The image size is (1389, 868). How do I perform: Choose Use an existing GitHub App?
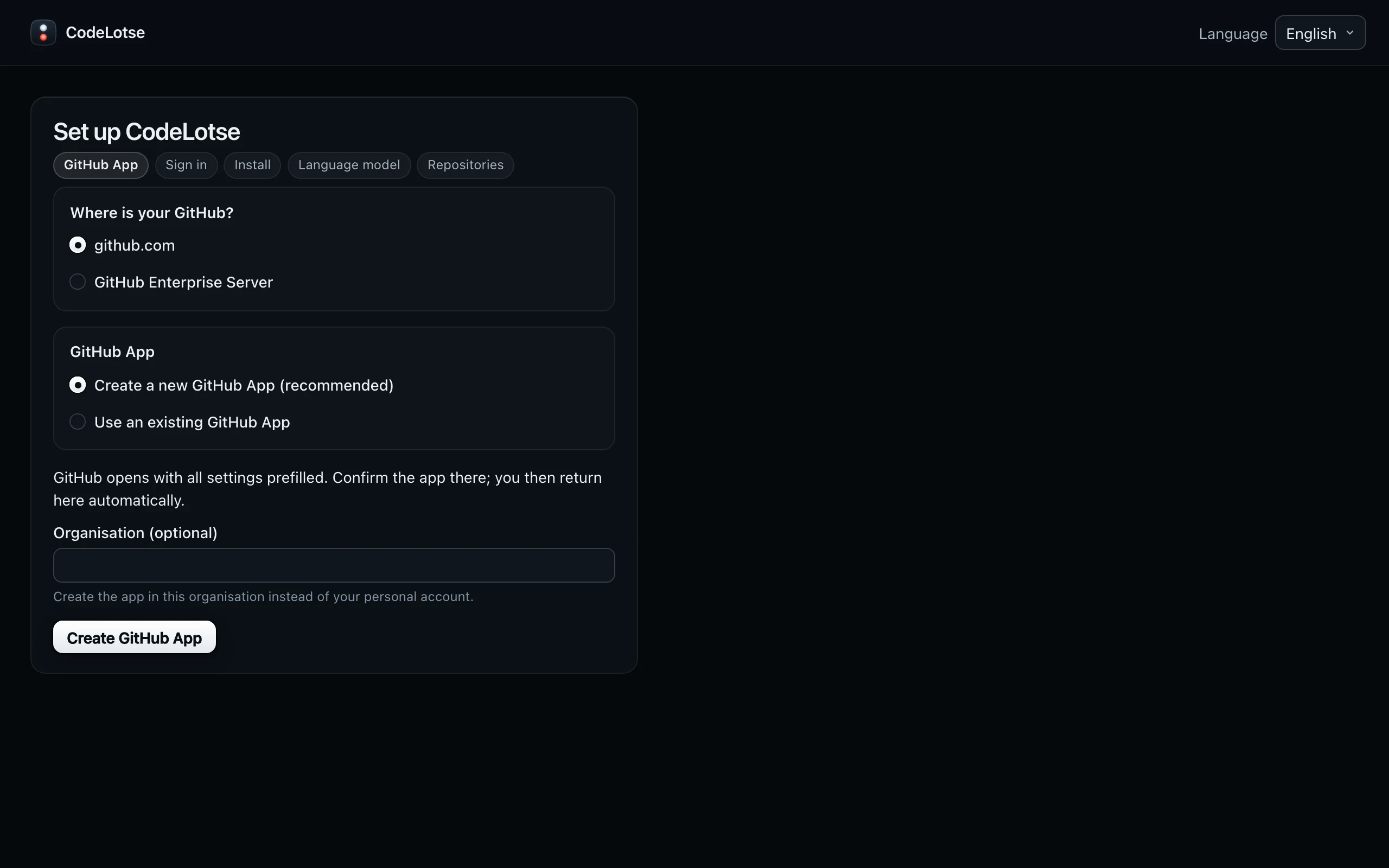[x=78, y=422]
